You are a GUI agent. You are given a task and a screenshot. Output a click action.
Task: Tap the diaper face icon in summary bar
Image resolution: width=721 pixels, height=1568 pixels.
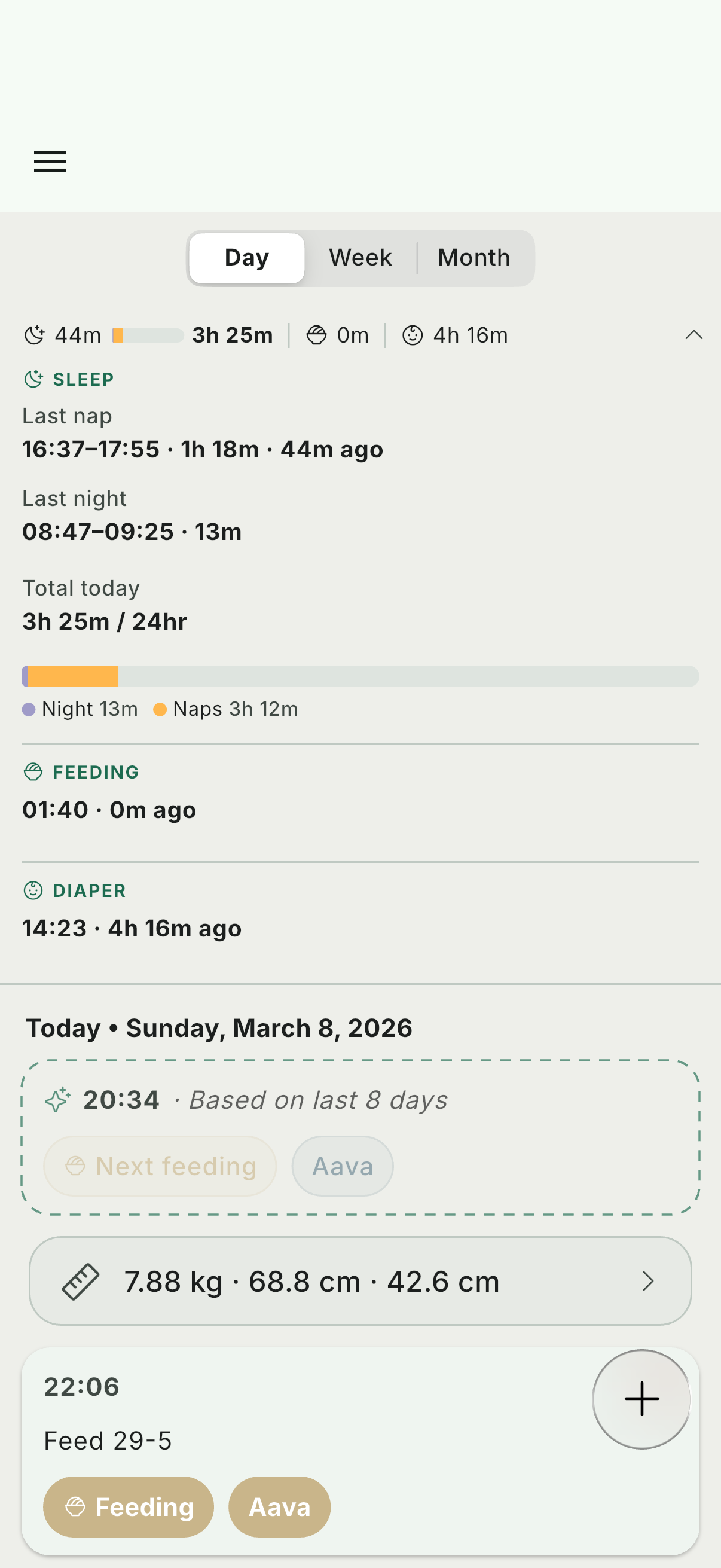[x=413, y=335]
